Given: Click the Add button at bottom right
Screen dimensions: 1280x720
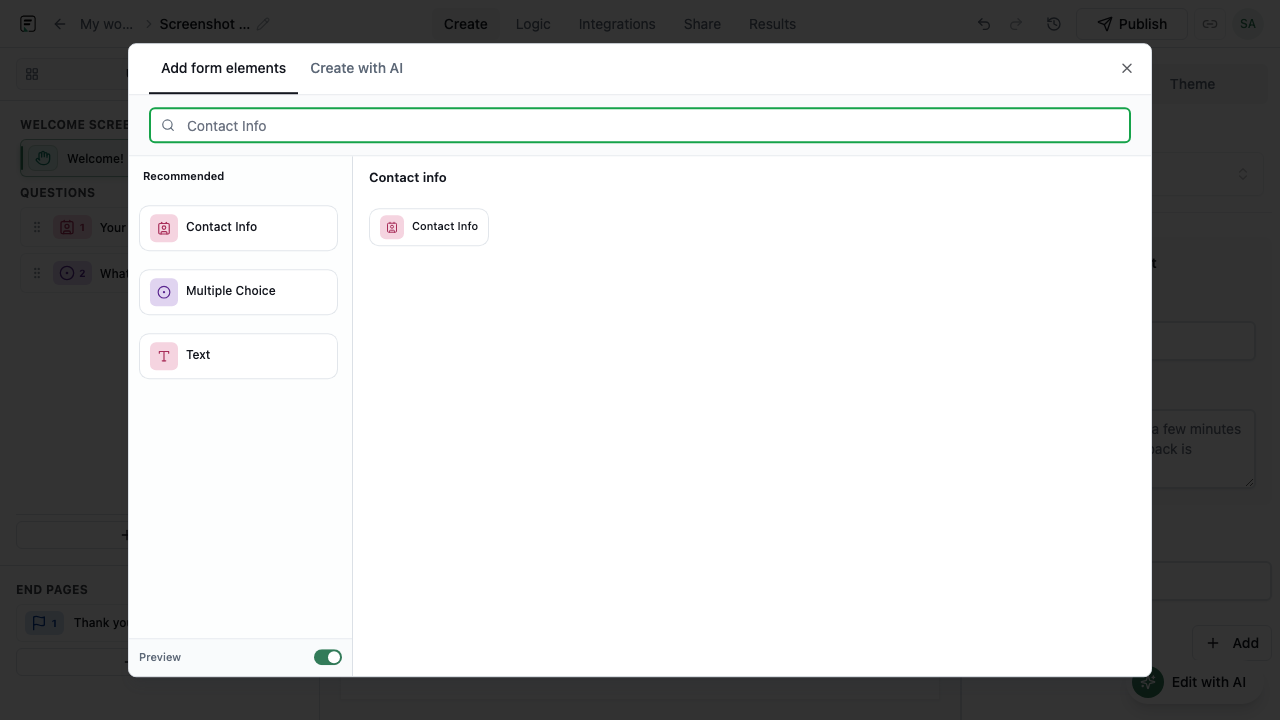Looking at the screenshot, I should click(1232, 643).
